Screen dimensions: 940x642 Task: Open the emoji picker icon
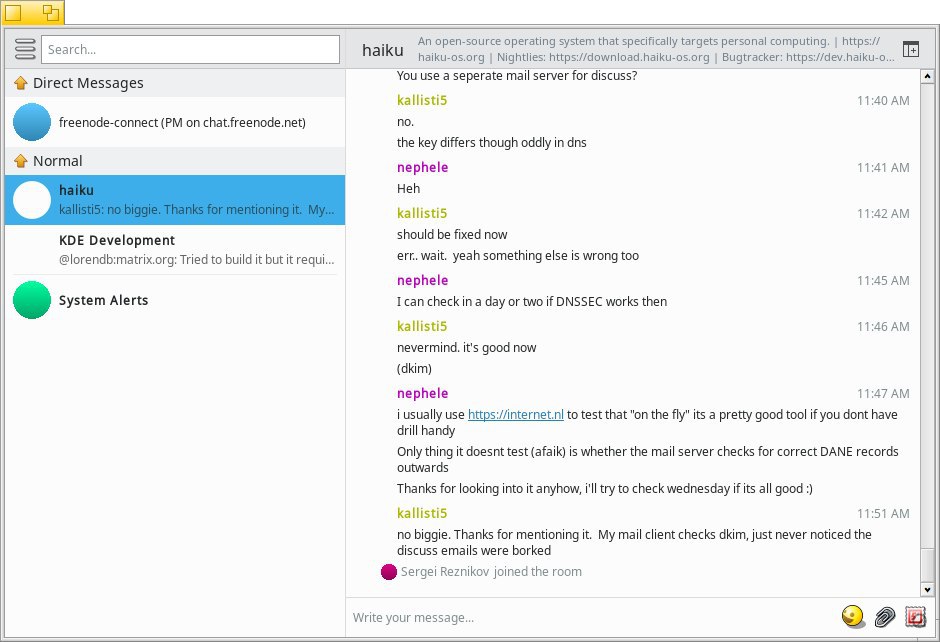pyautogui.click(x=852, y=616)
